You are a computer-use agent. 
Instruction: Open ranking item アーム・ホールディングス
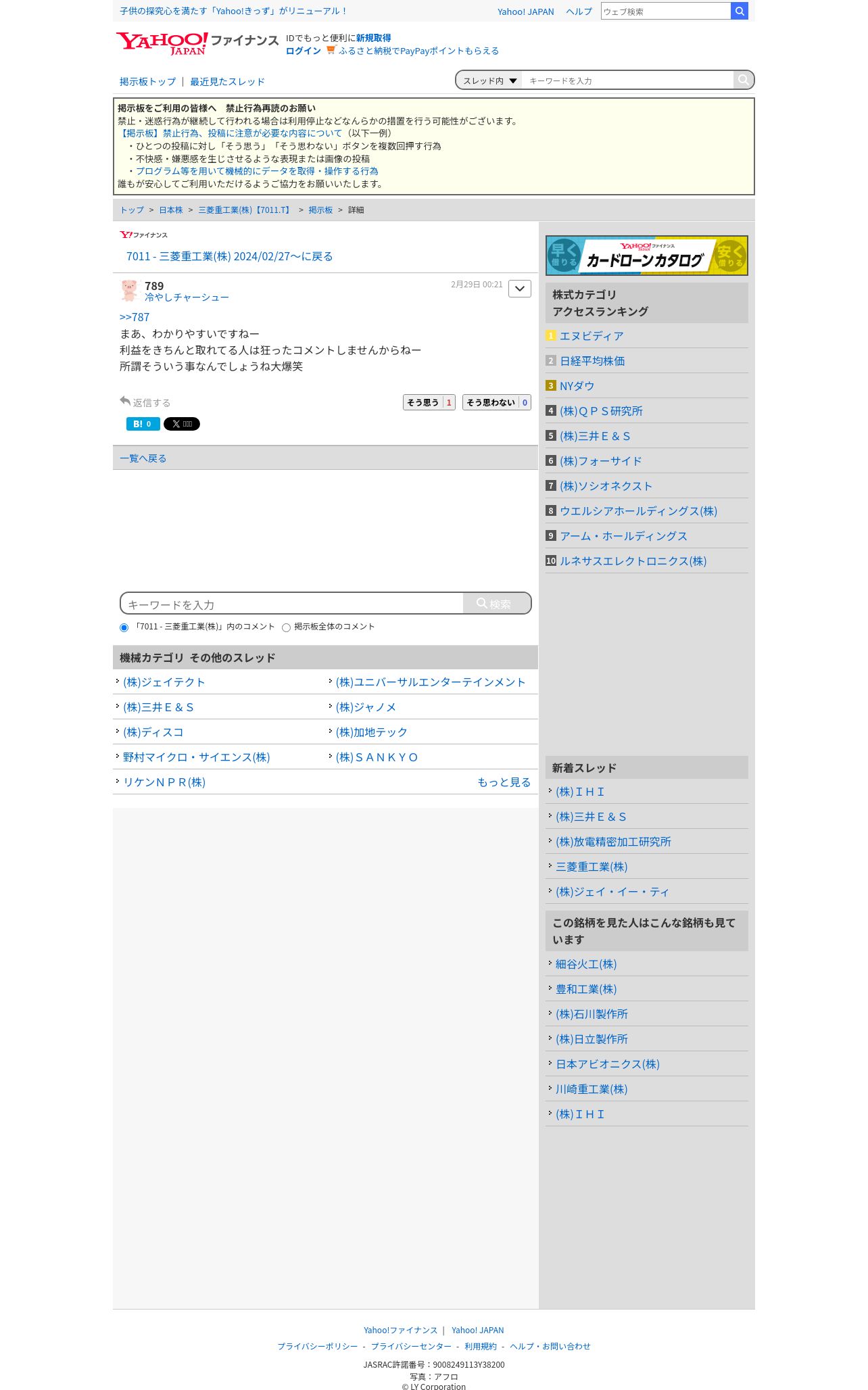[623, 536]
